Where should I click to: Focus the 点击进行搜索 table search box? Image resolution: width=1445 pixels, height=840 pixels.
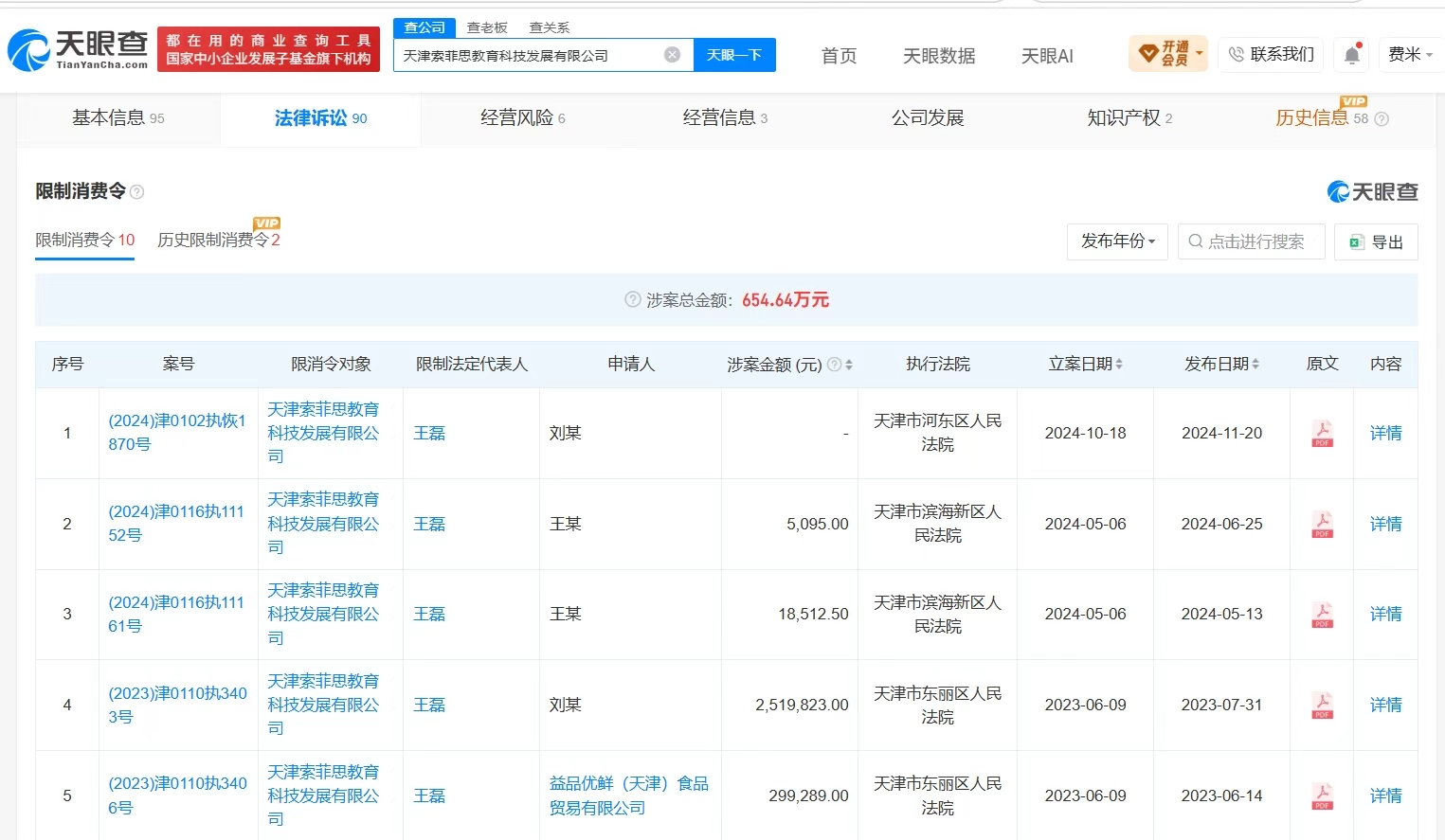point(1251,241)
